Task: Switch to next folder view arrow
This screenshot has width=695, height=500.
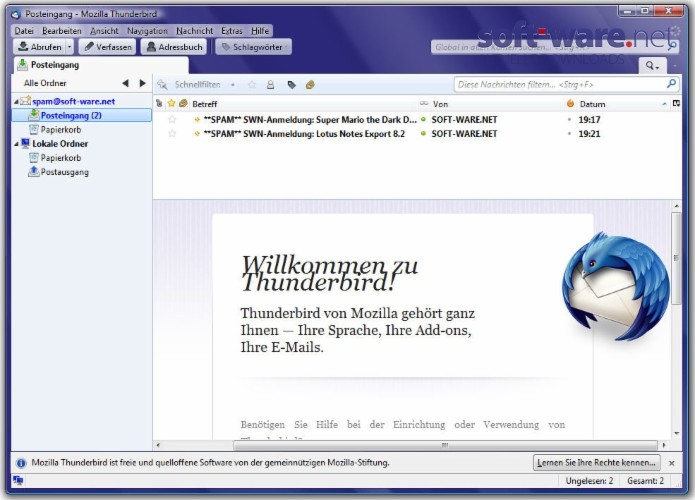Action: point(142,83)
